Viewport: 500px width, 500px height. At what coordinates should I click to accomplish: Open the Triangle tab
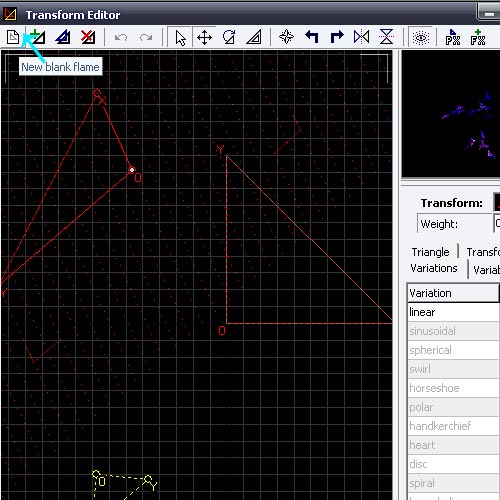tap(430, 252)
